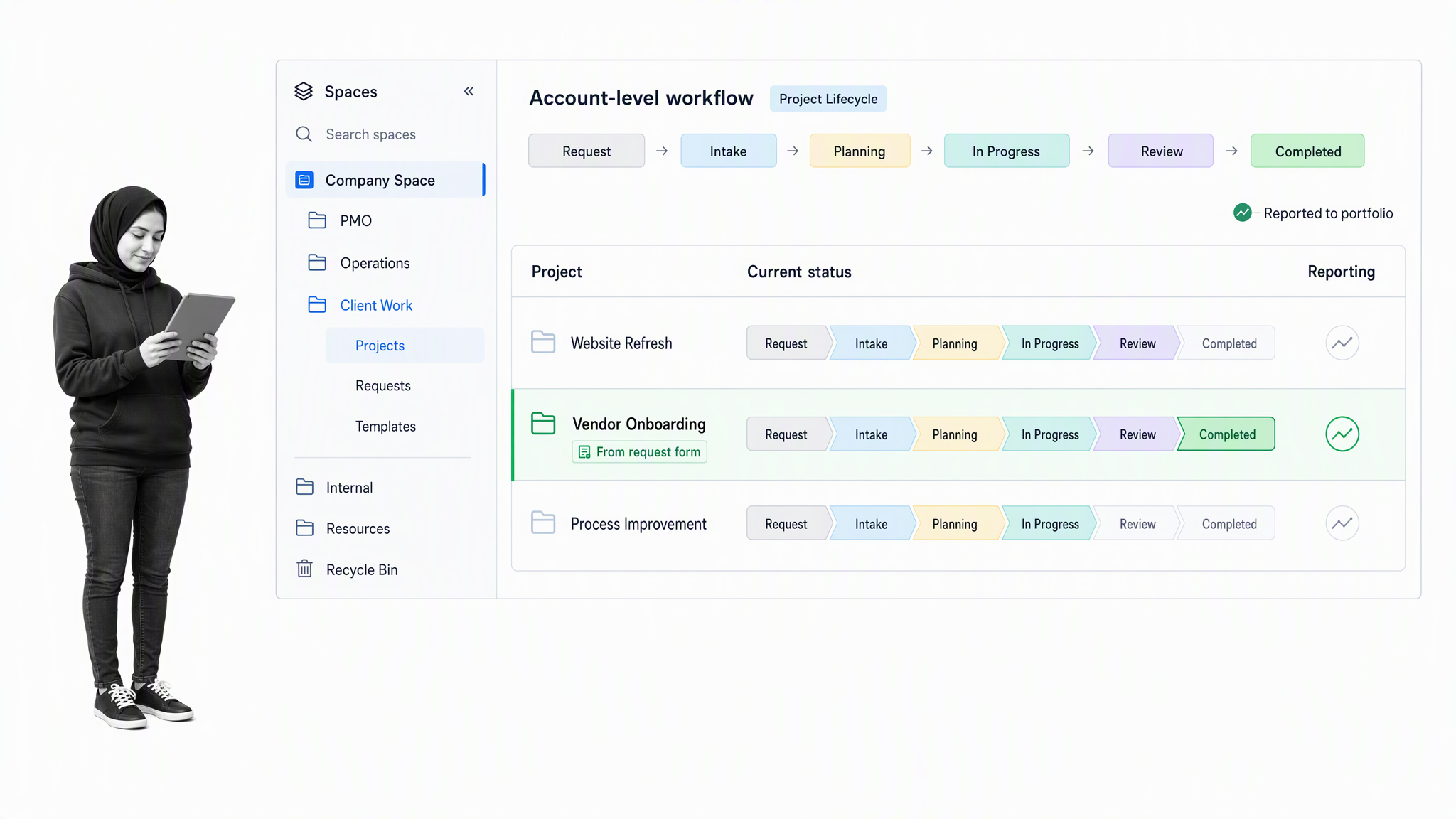Click the Company Space blue icon
The width and height of the screenshot is (1456, 819).
pyautogui.click(x=304, y=180)
